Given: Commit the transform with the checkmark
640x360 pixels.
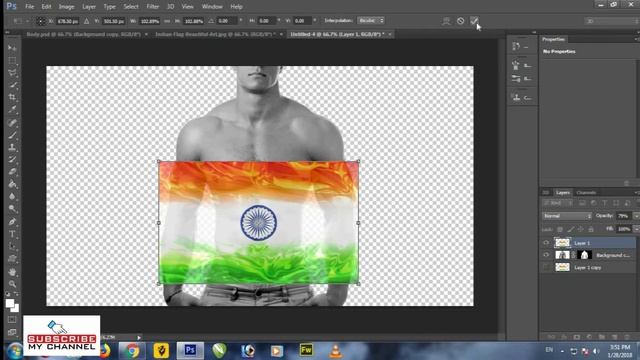Looking at the screenshot, I should [474, 21].
